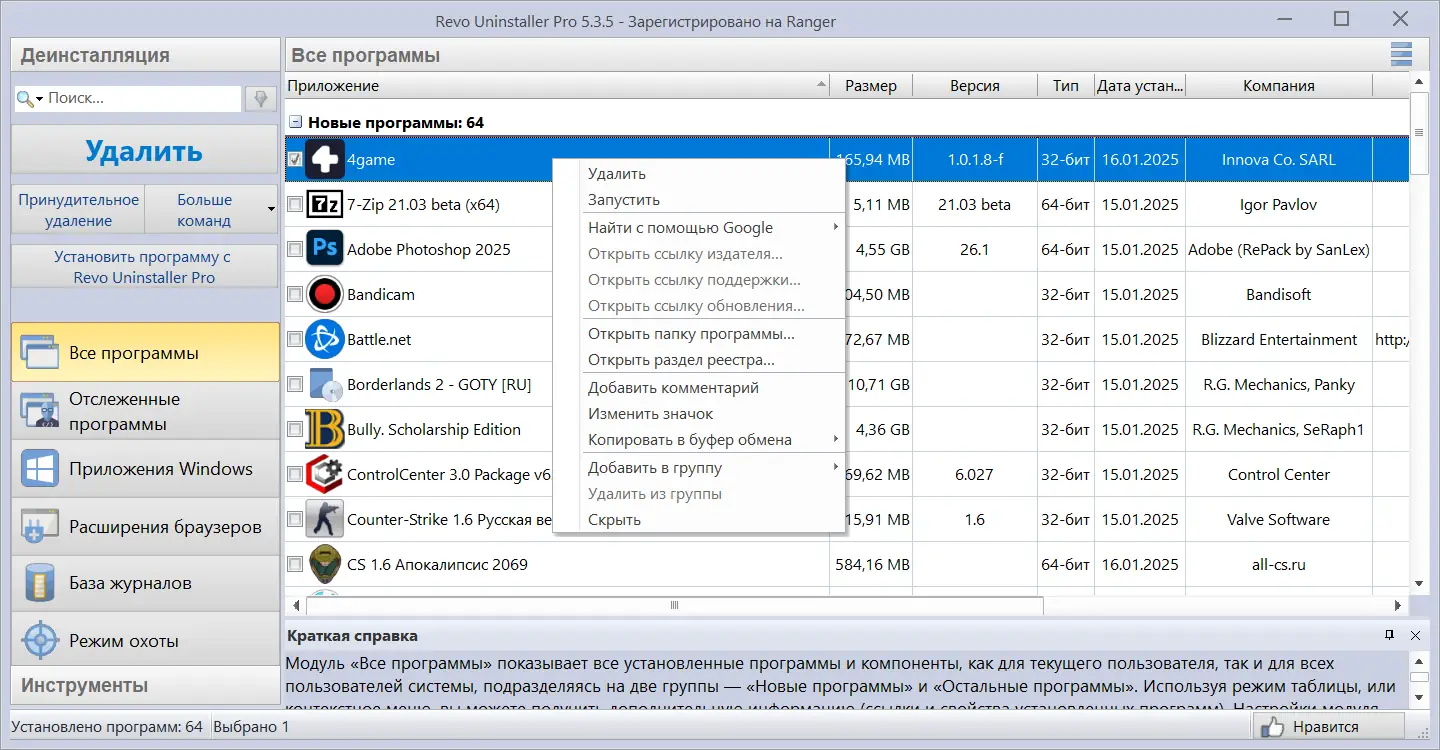Click the big Удалить button

pos(144,150)
